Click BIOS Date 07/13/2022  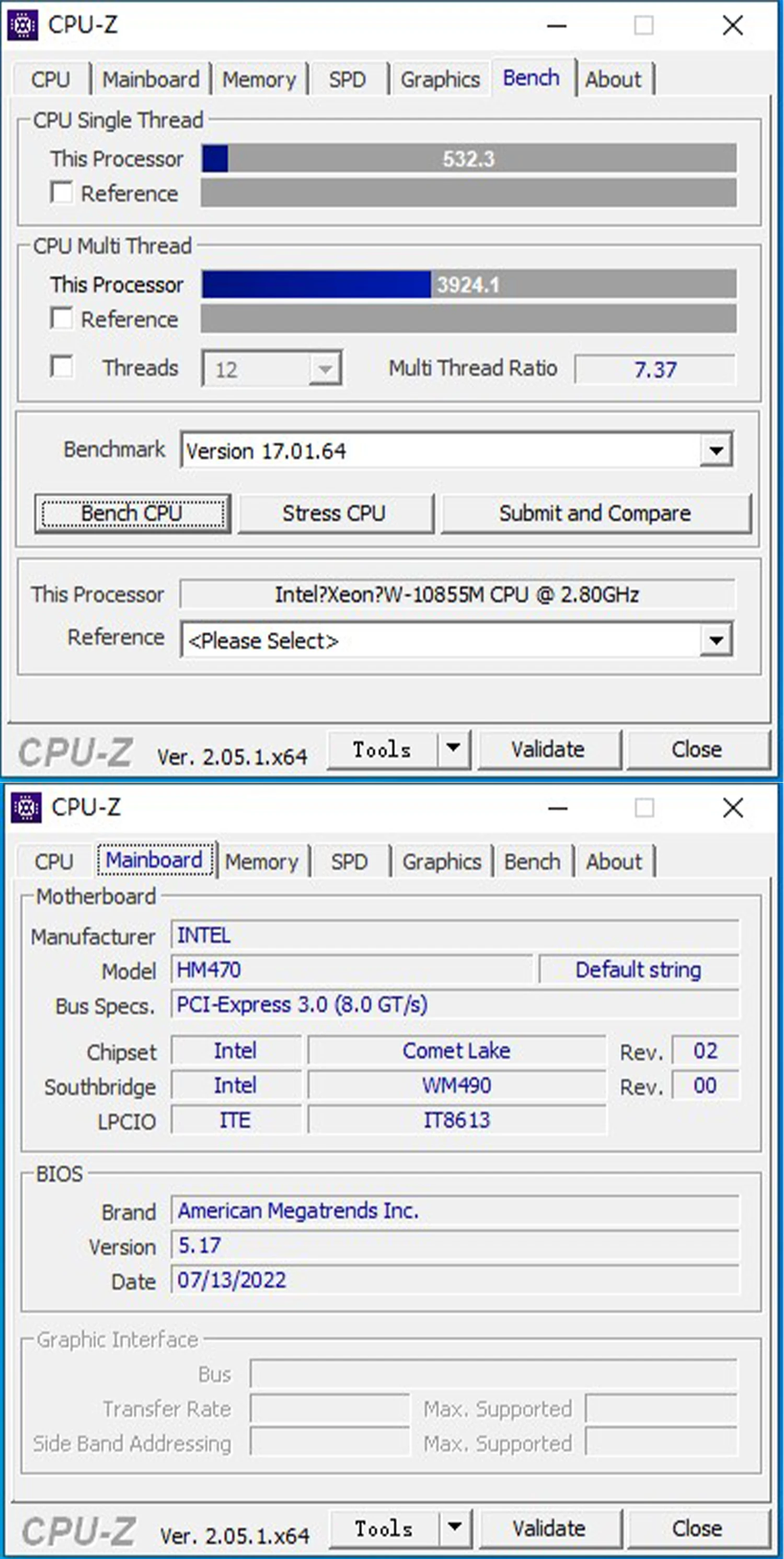455,1280
